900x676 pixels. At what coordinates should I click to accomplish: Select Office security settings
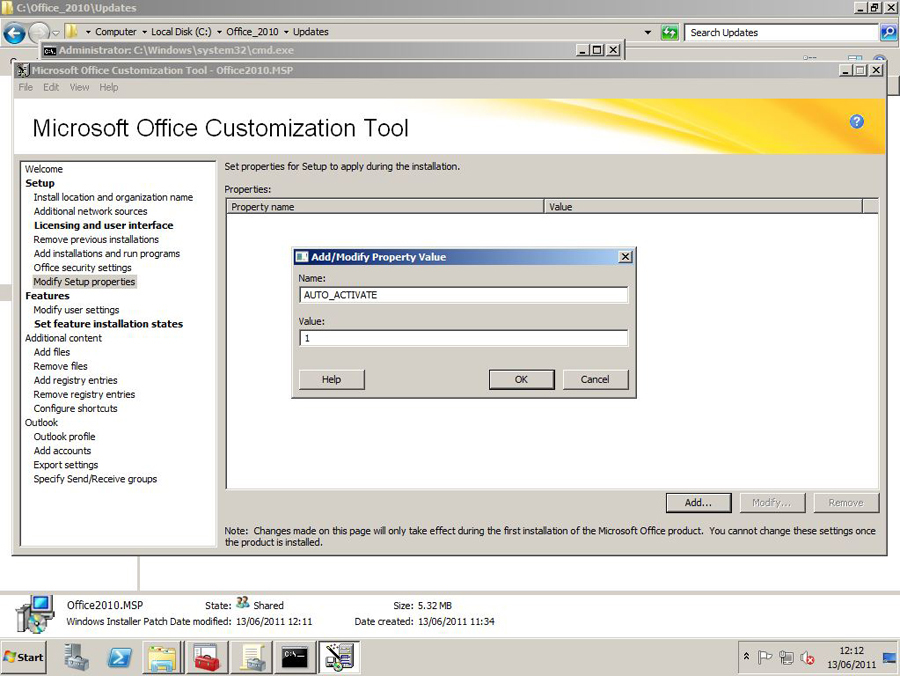[82, 267]
